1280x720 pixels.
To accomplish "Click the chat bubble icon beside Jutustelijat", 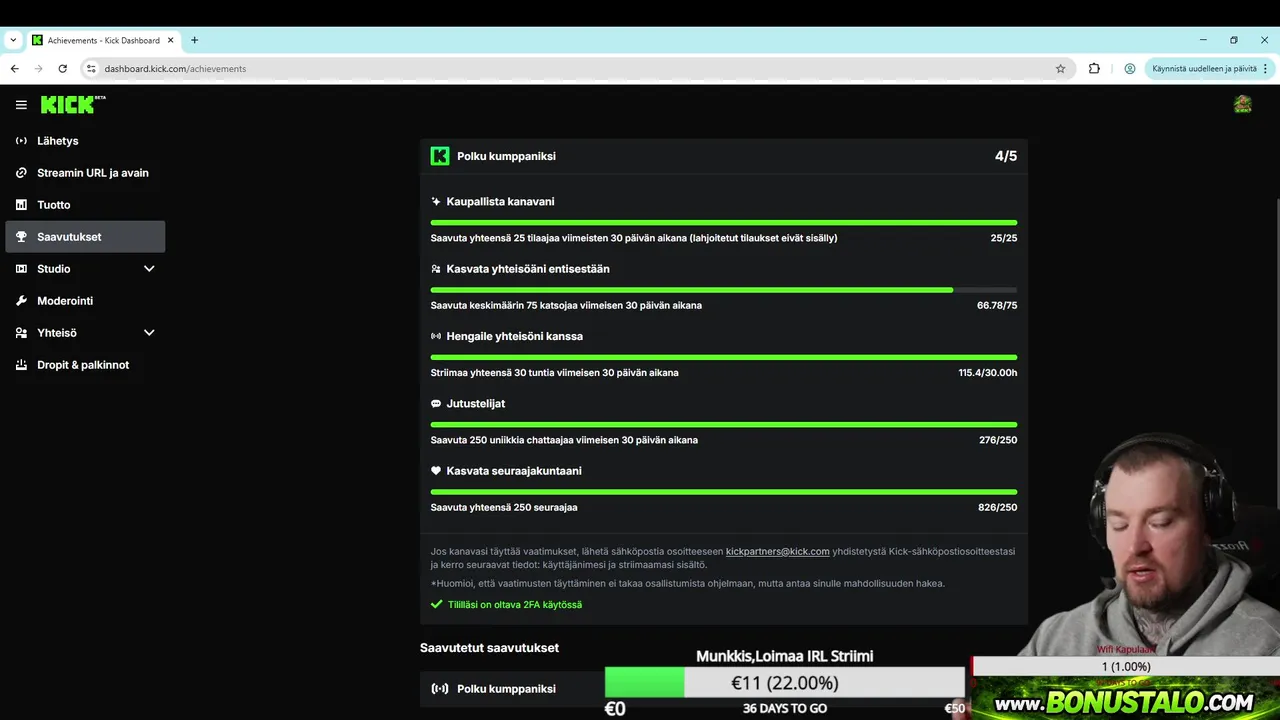I will coord(436,404).
